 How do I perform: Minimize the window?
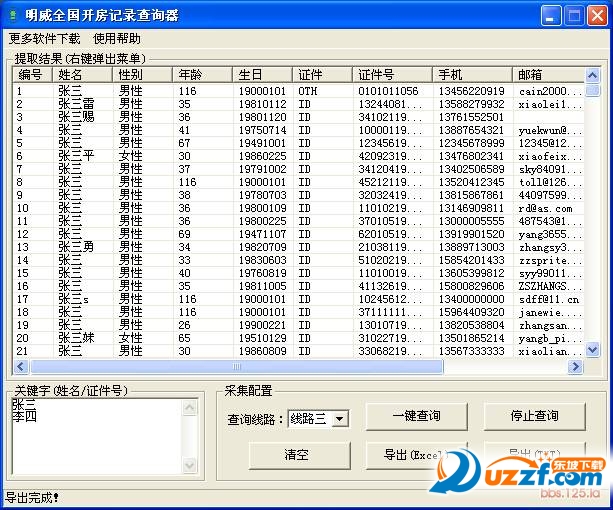pyautogui.click(x=551, y=16)
